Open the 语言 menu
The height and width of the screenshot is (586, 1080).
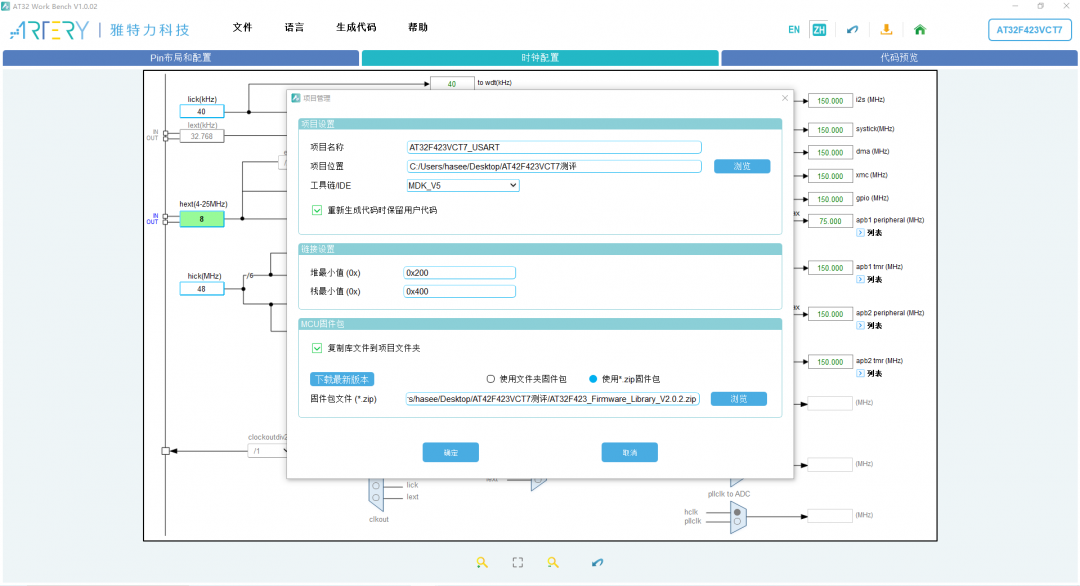click(294, 28)
